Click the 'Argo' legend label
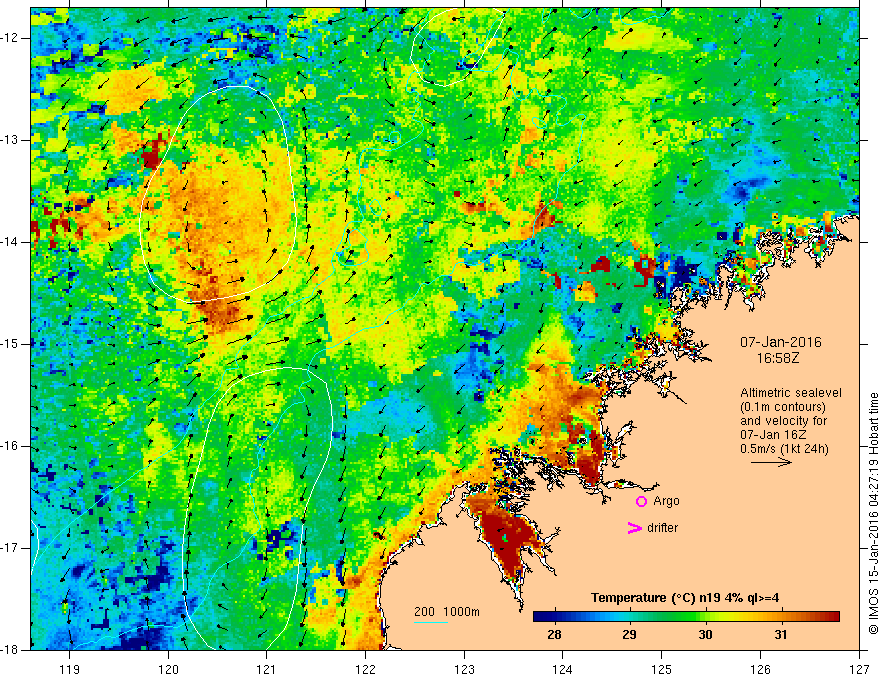 [666, 501]
